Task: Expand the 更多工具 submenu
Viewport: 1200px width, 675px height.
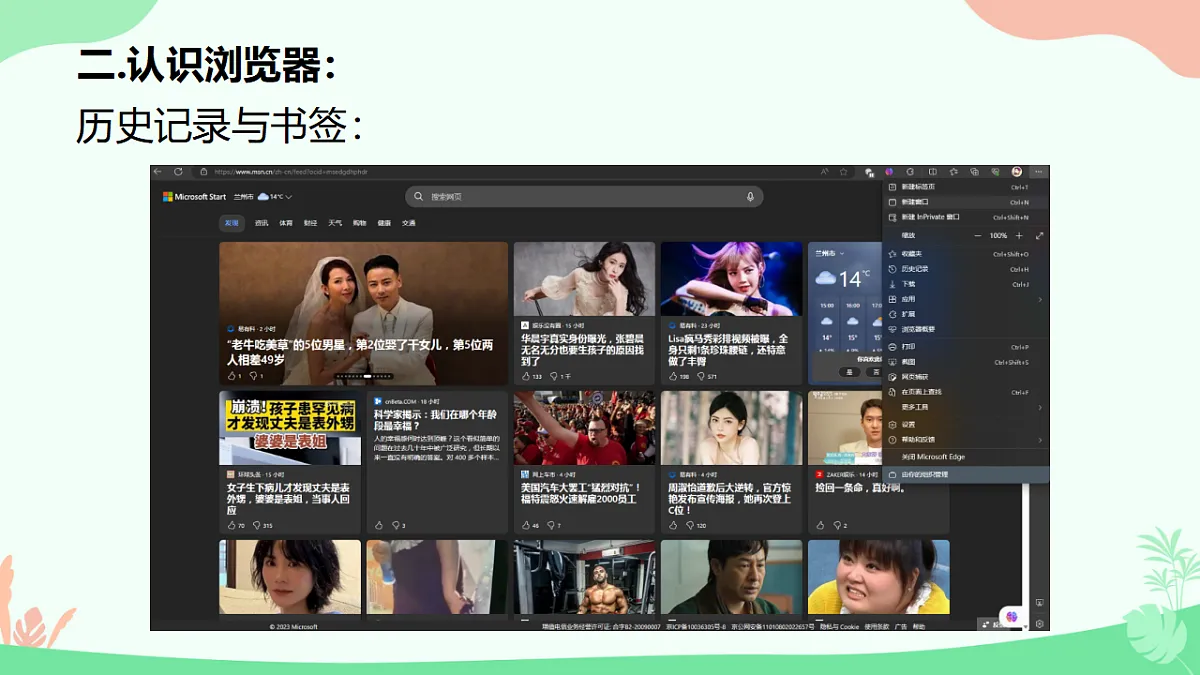Action: [966, 407]
